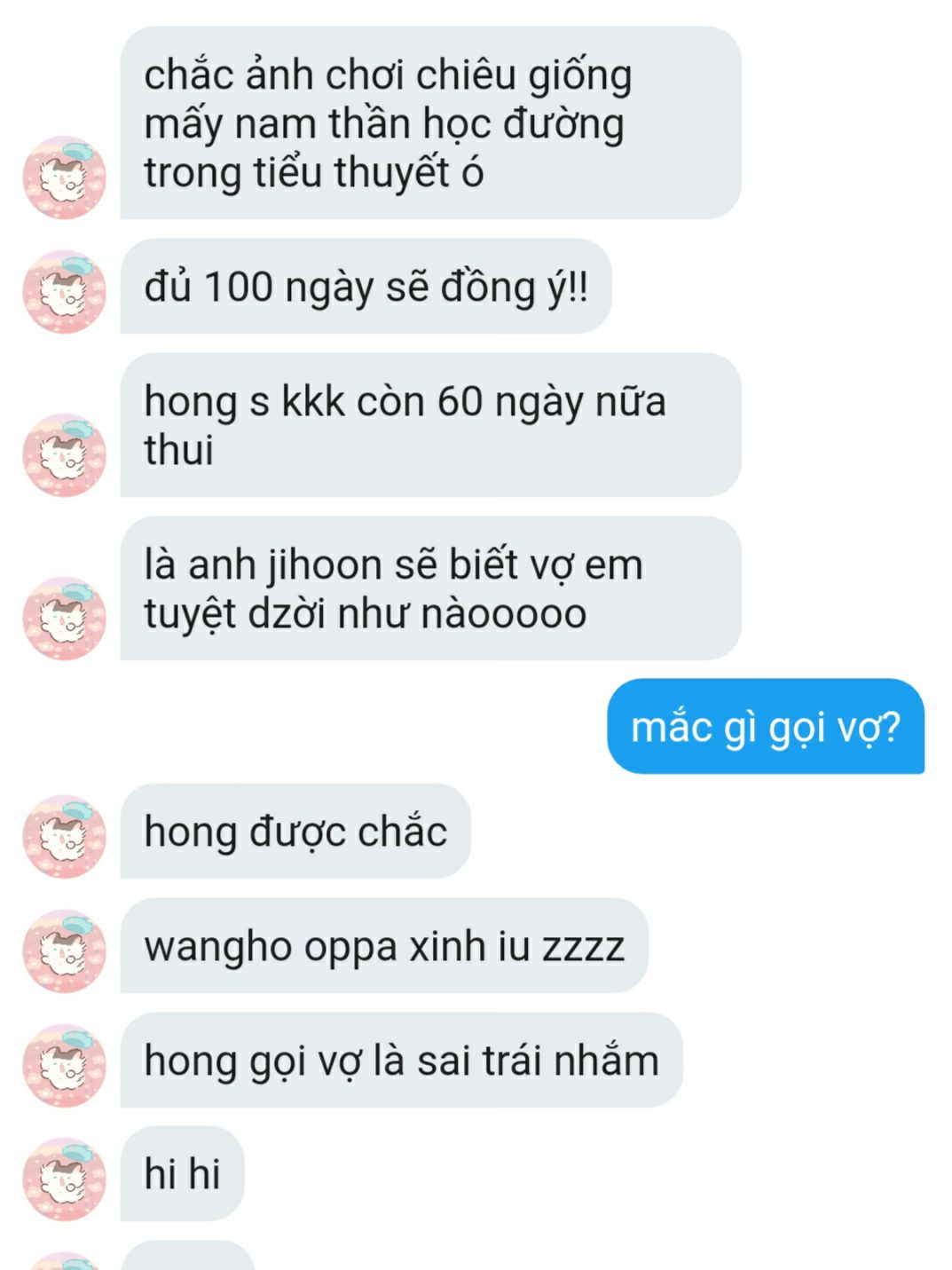Tap the 'hong s kkk còn 60 ngày' bubble
Screen dimensions: 952x1270
tap(430, 425)
